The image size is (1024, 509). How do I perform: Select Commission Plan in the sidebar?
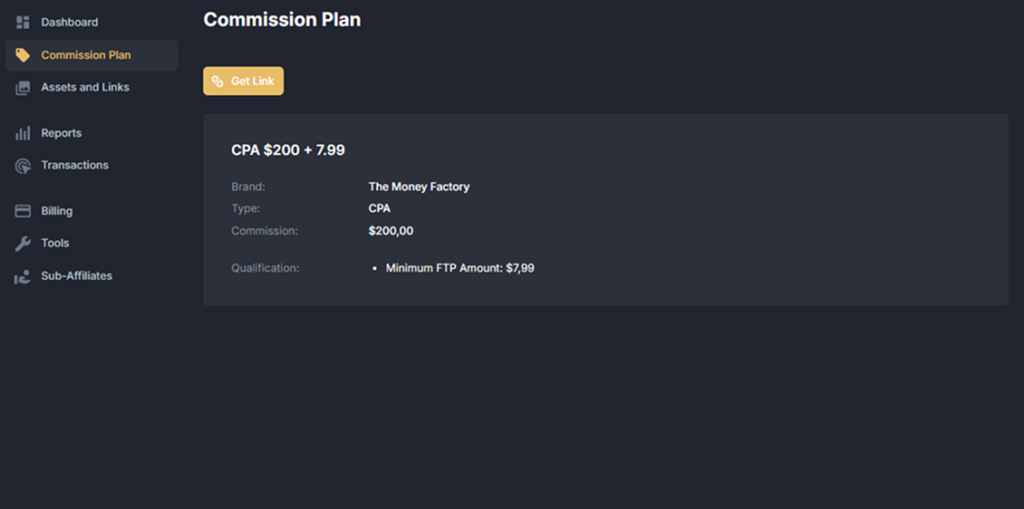tap(85, 55)
